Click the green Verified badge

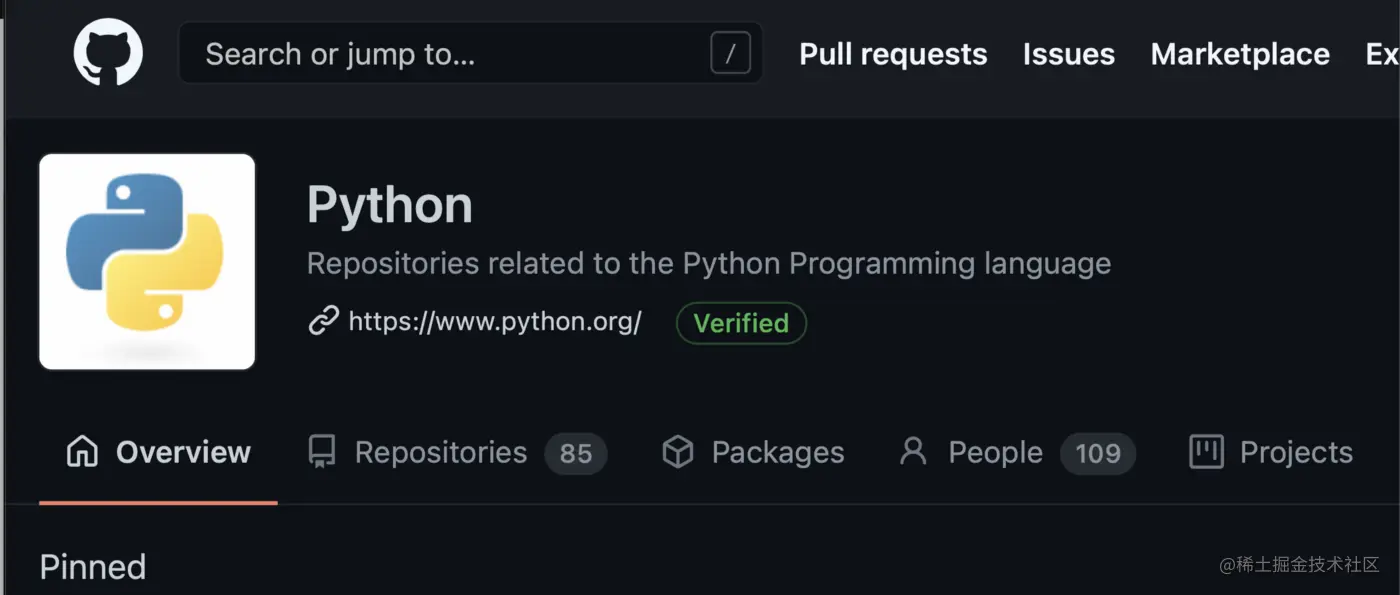coord(741,323)
